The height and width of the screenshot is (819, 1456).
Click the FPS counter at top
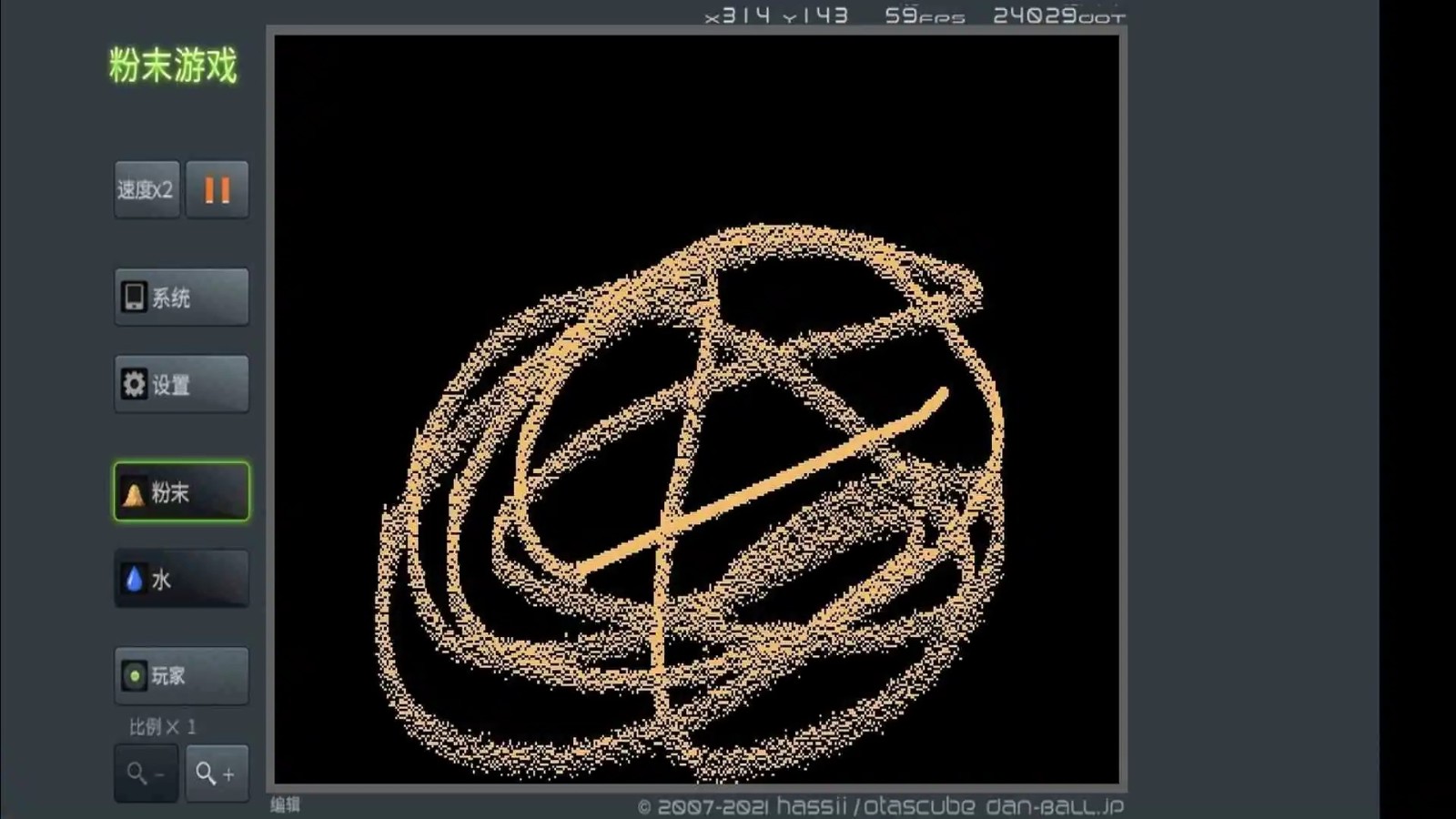point(924,16)
